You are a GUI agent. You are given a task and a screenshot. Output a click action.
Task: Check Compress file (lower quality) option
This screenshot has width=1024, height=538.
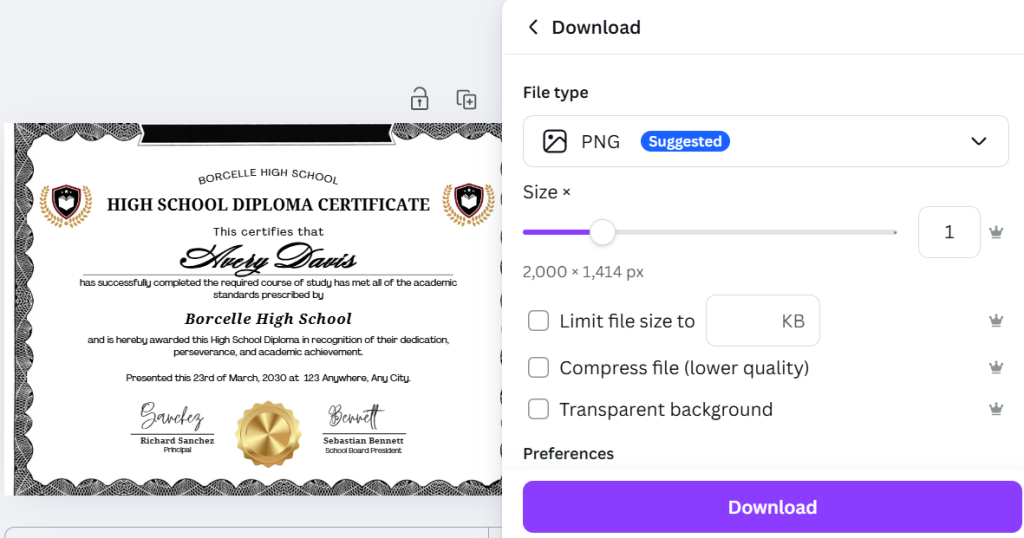click(x=539, y=368)
